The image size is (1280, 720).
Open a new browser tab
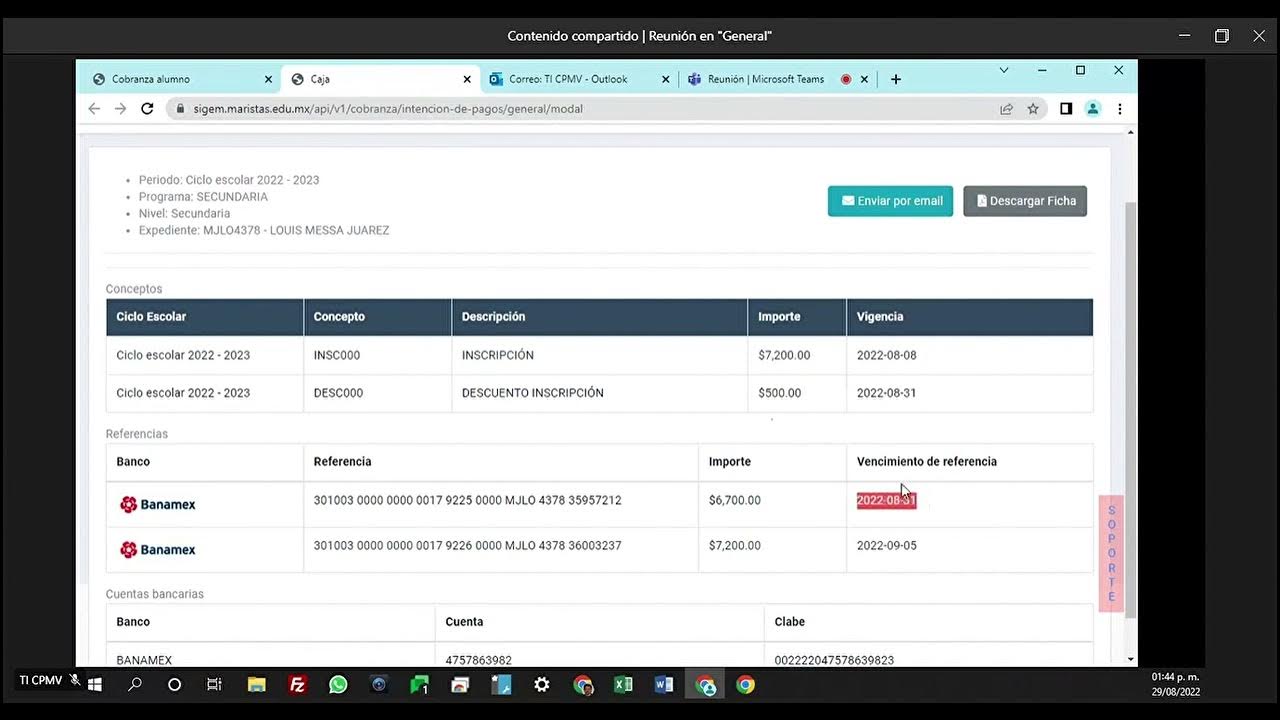coord(896,79)
